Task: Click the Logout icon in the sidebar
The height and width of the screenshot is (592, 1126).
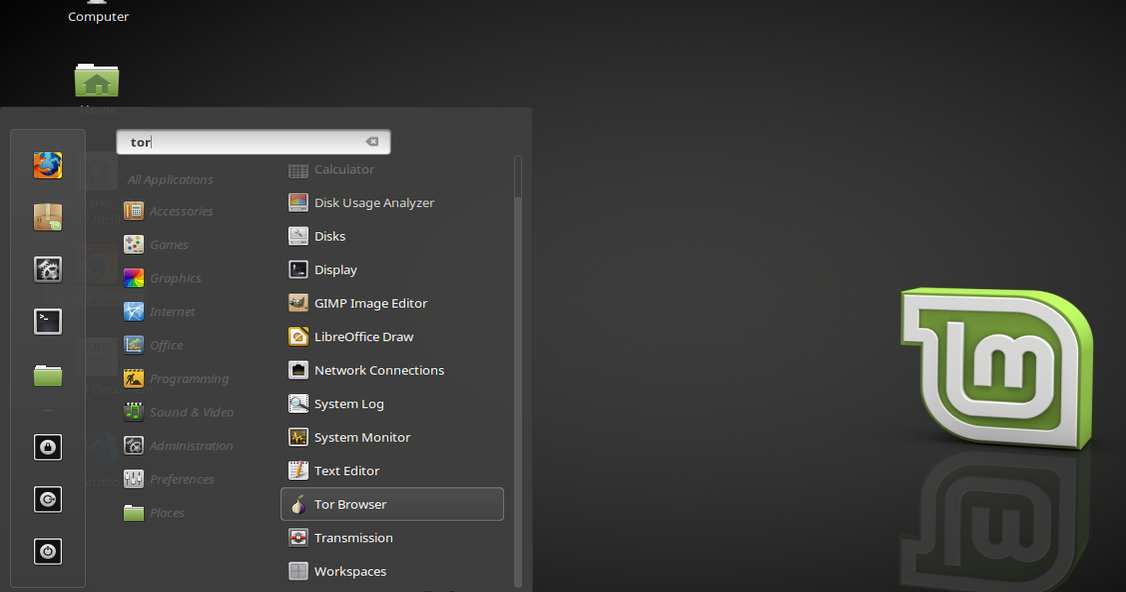Action: point(48,499)
